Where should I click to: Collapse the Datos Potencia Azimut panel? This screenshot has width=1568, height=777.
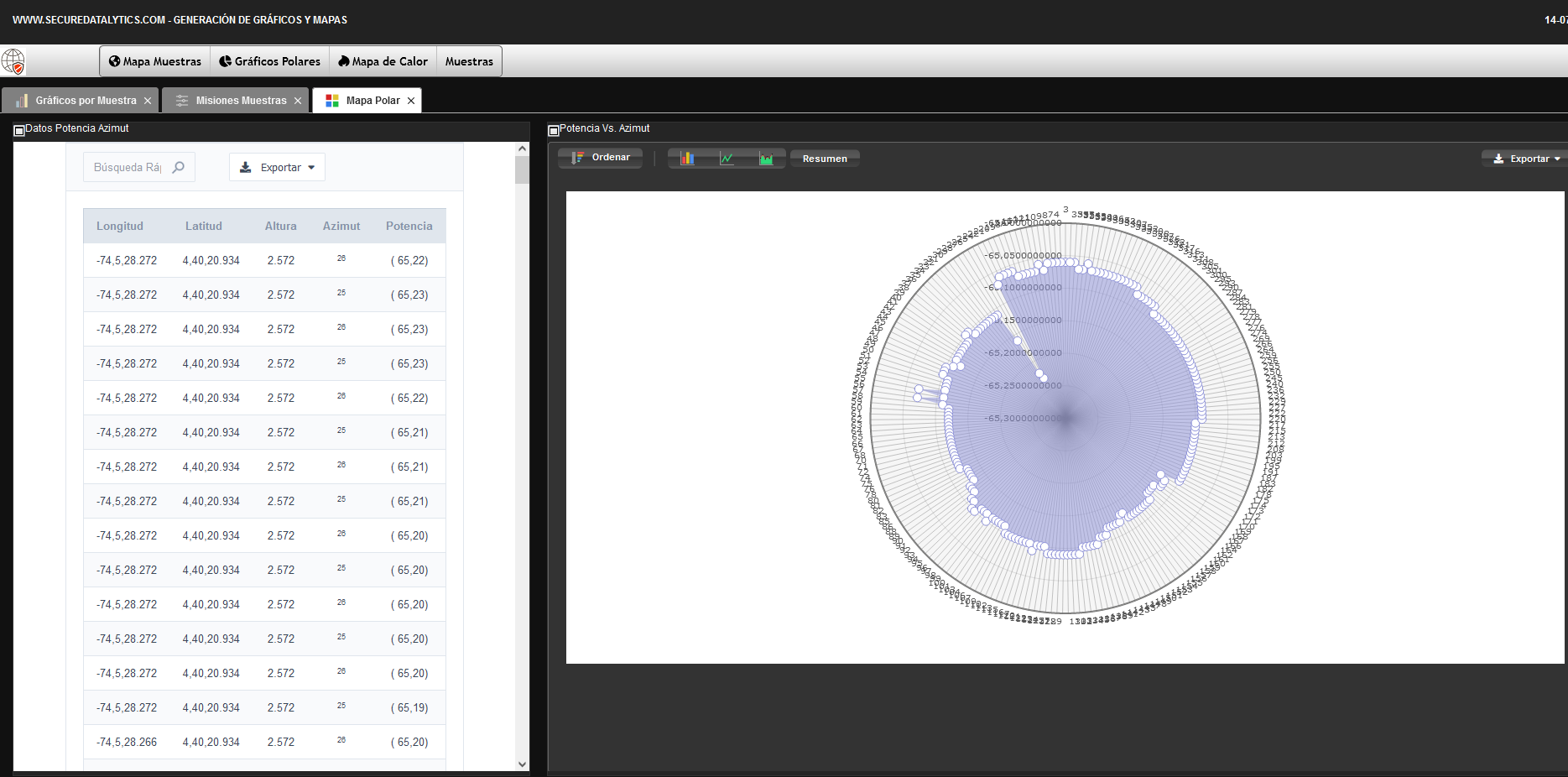(x=19, y=130)
